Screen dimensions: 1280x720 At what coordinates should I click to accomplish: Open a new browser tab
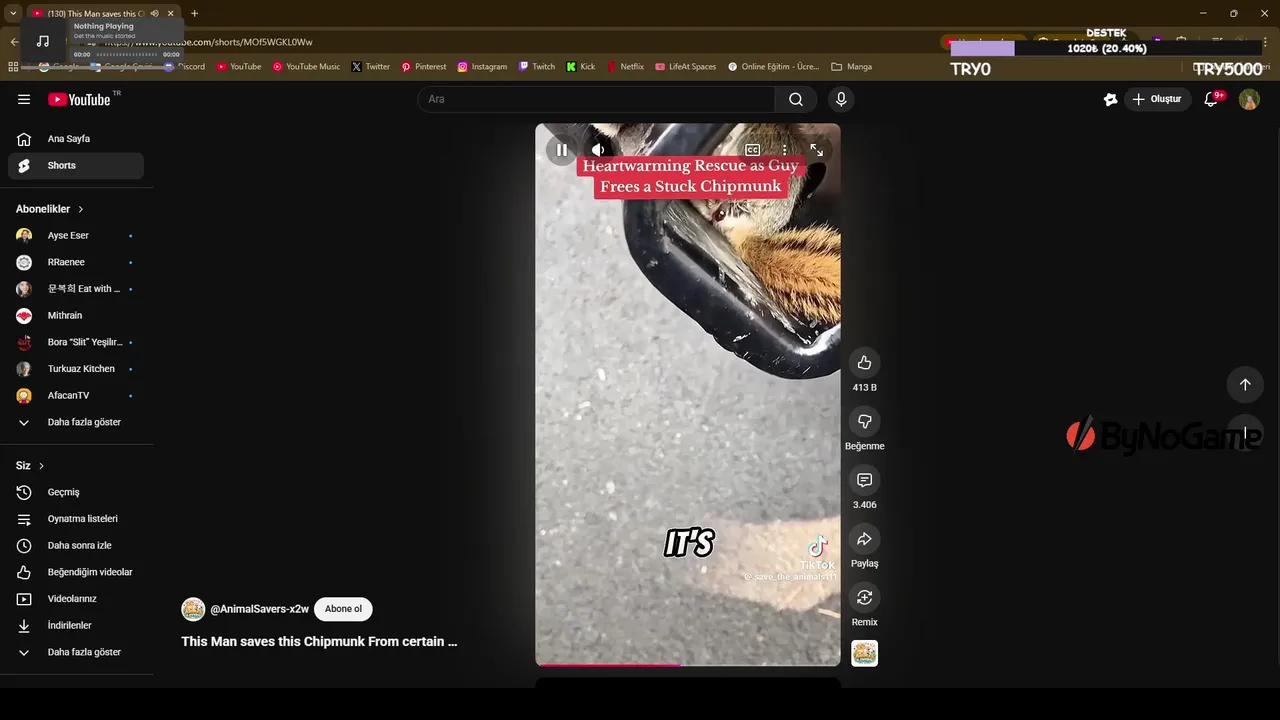(194, 13)
